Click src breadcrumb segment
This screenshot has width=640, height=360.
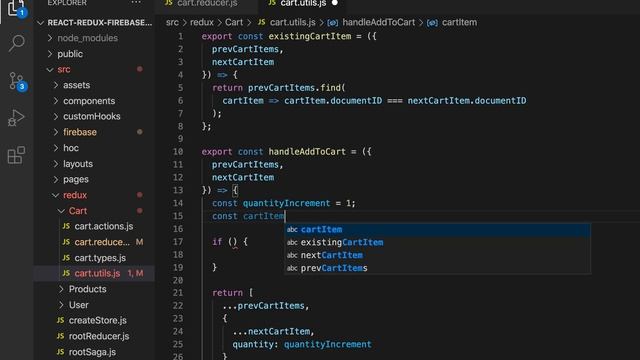[x=172, y=22]
